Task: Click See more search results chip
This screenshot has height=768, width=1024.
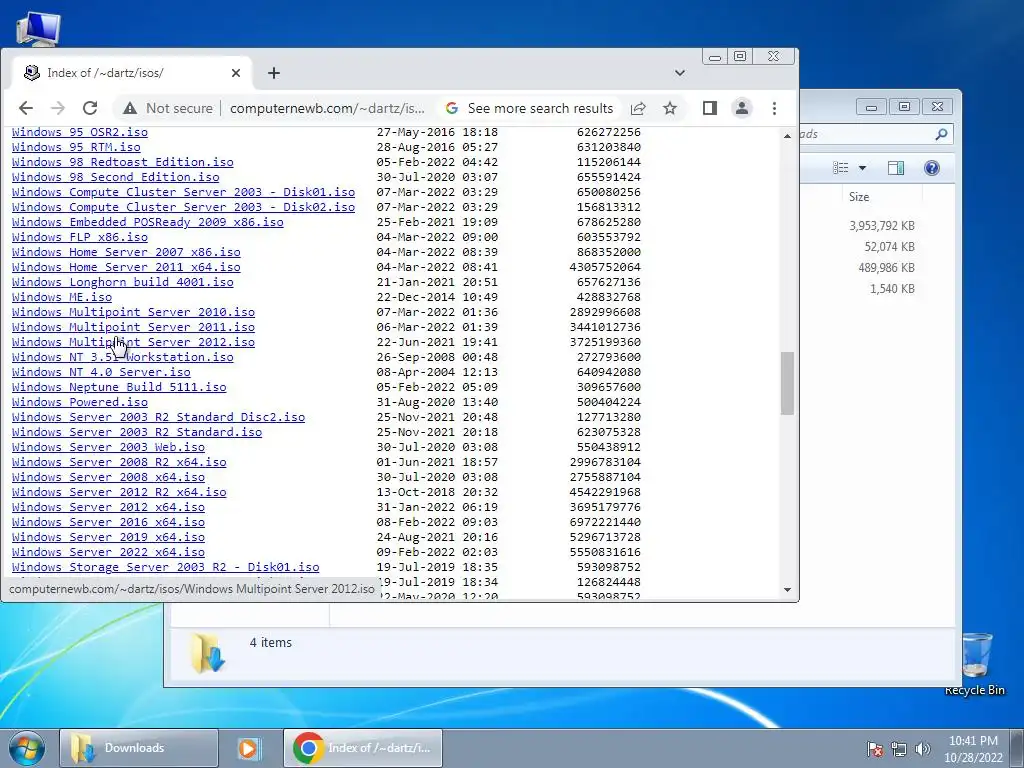Action: pyautogui.click(x=529, y=108)
